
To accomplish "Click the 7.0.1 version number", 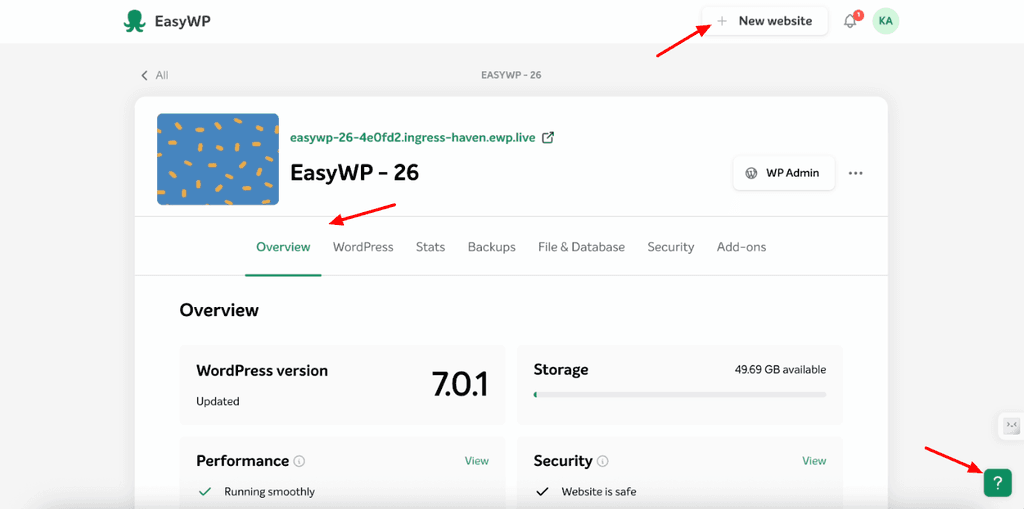I will tap(460, 384).
